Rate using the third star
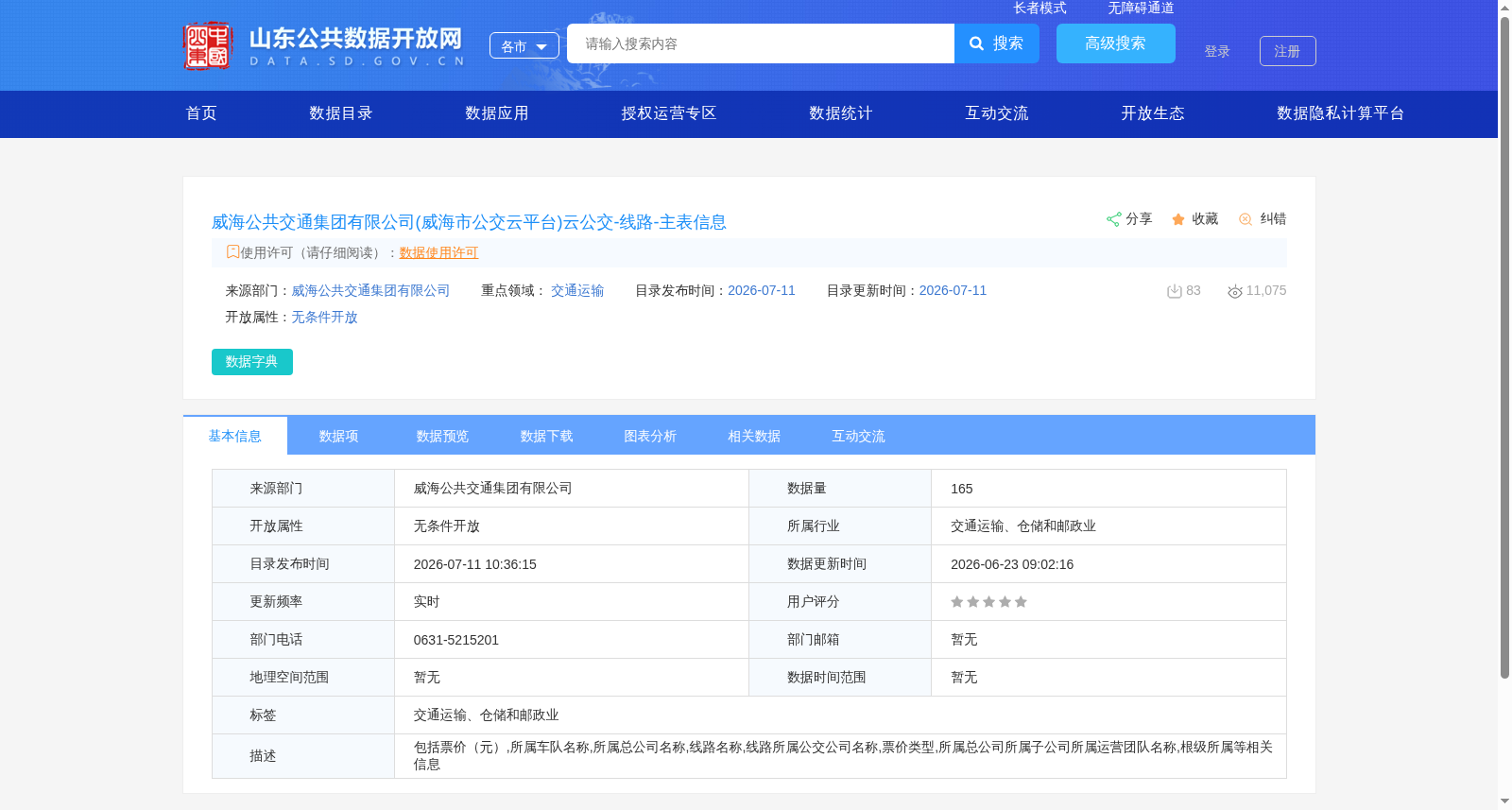 (x=988, y=602)
